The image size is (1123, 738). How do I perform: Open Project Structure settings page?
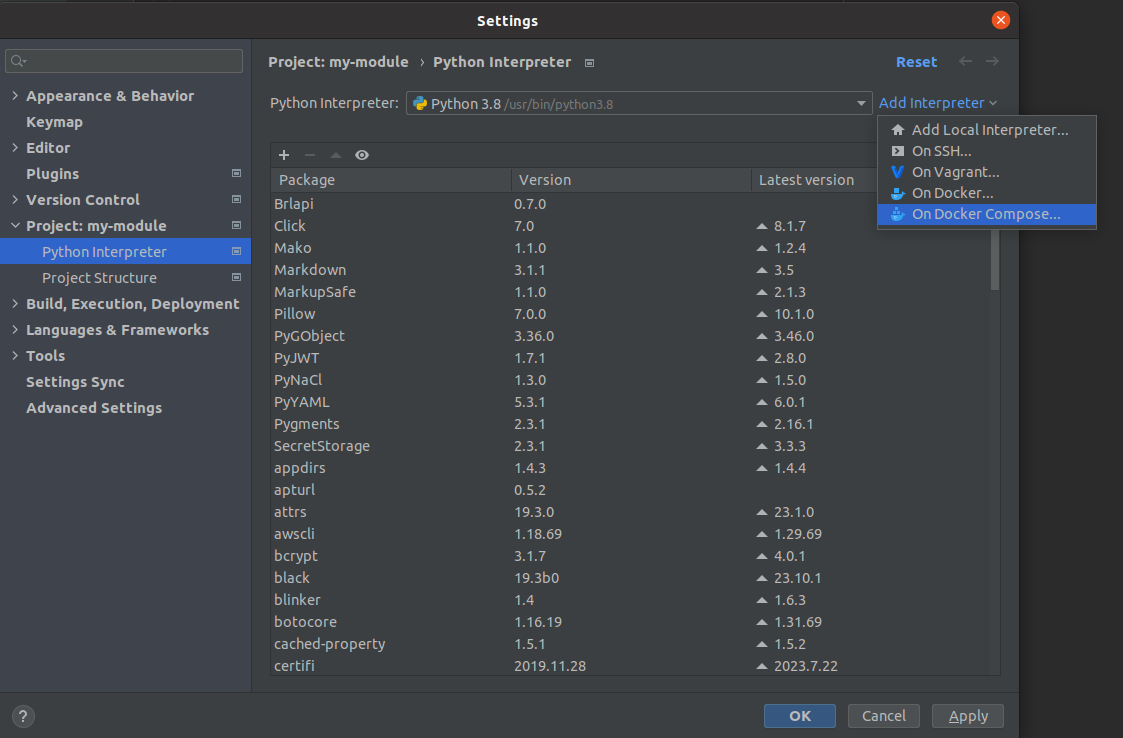coord(99,278)
